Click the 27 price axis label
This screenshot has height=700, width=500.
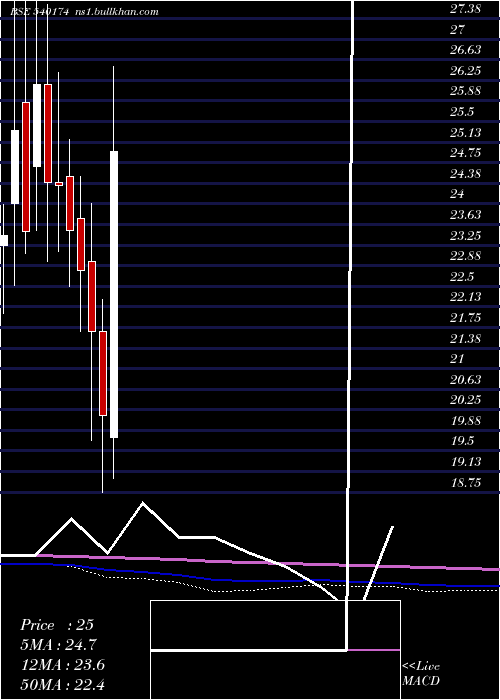(458, 29)
